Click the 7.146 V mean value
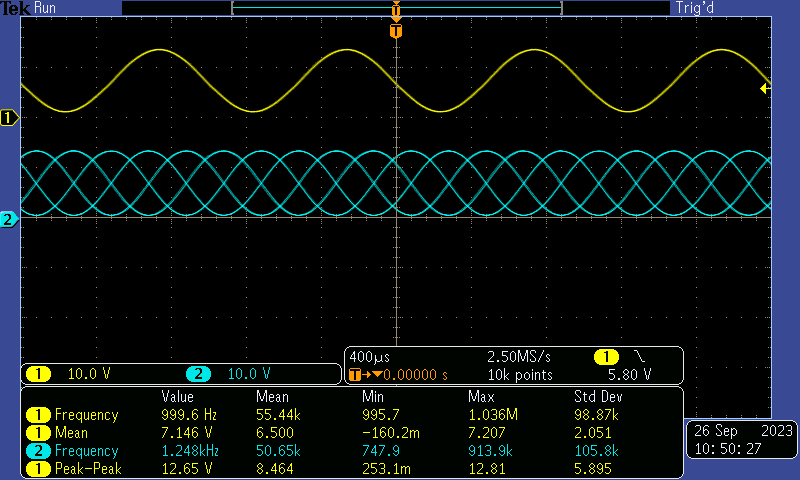The image size is (800, 480). click(187, 433)
